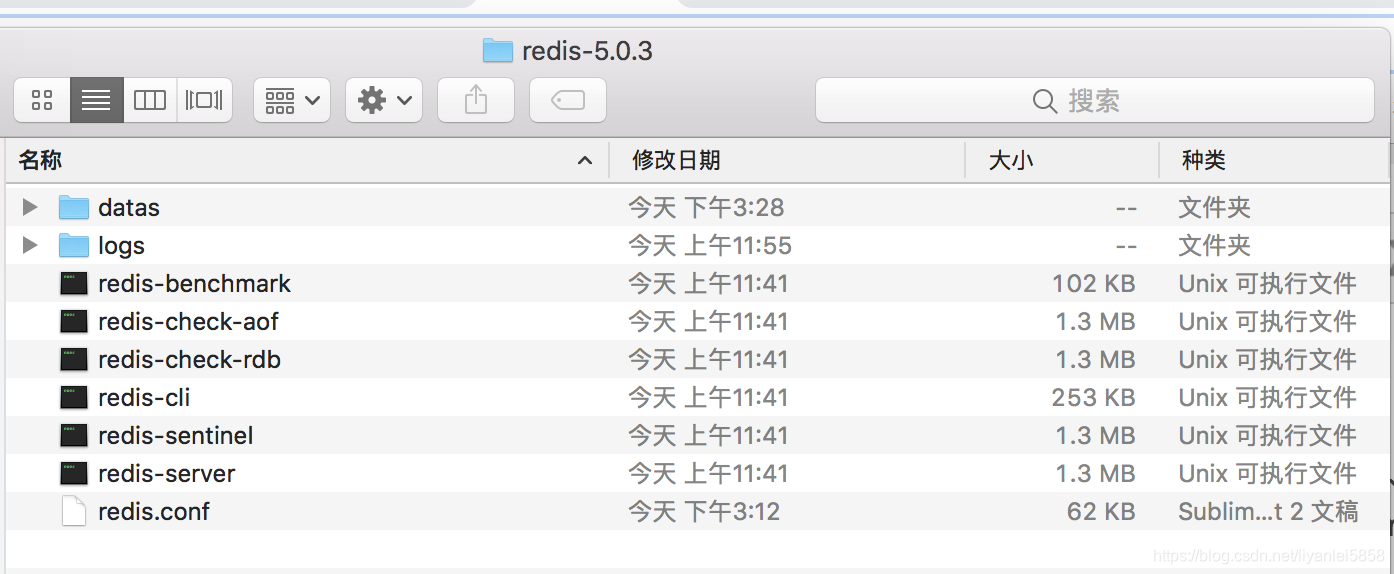The width and height of the screenshot is (1394, 574).
Task: Click the edit tags button
Action: coord(568,100)
